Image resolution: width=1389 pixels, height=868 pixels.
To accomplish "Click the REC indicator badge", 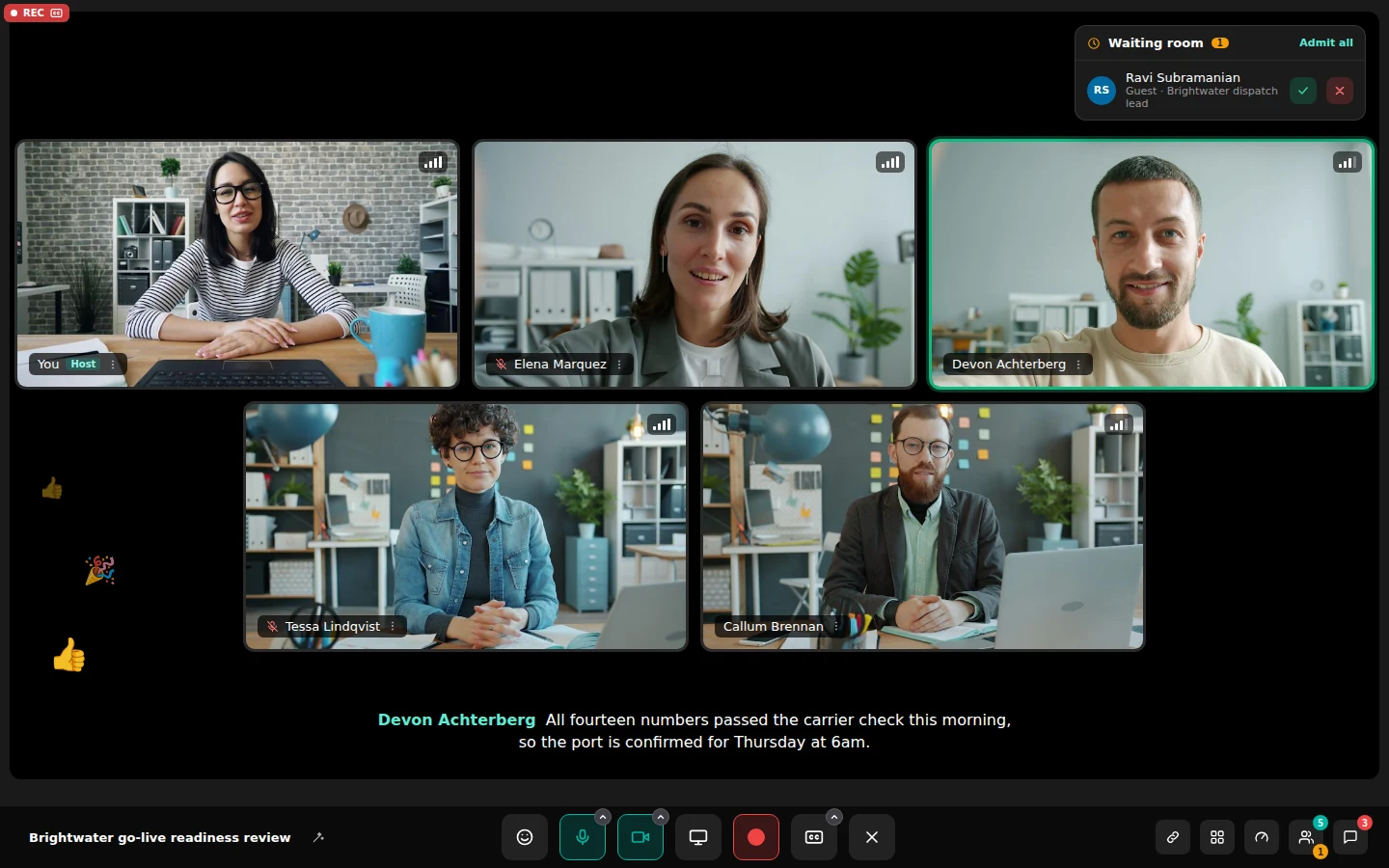I will tap(36, 13).
